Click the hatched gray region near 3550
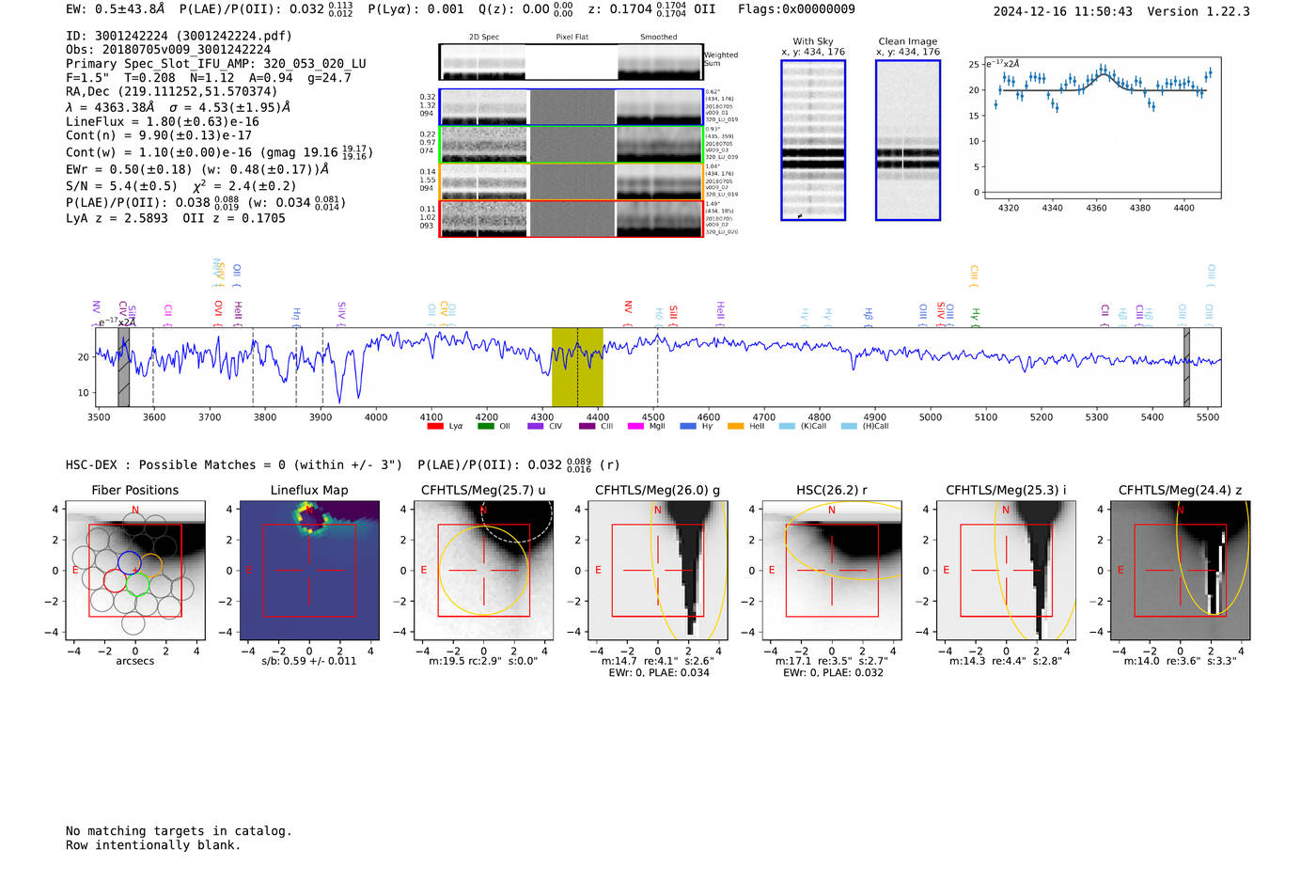Screen dimensions: 1316x896 click(123, 367)
